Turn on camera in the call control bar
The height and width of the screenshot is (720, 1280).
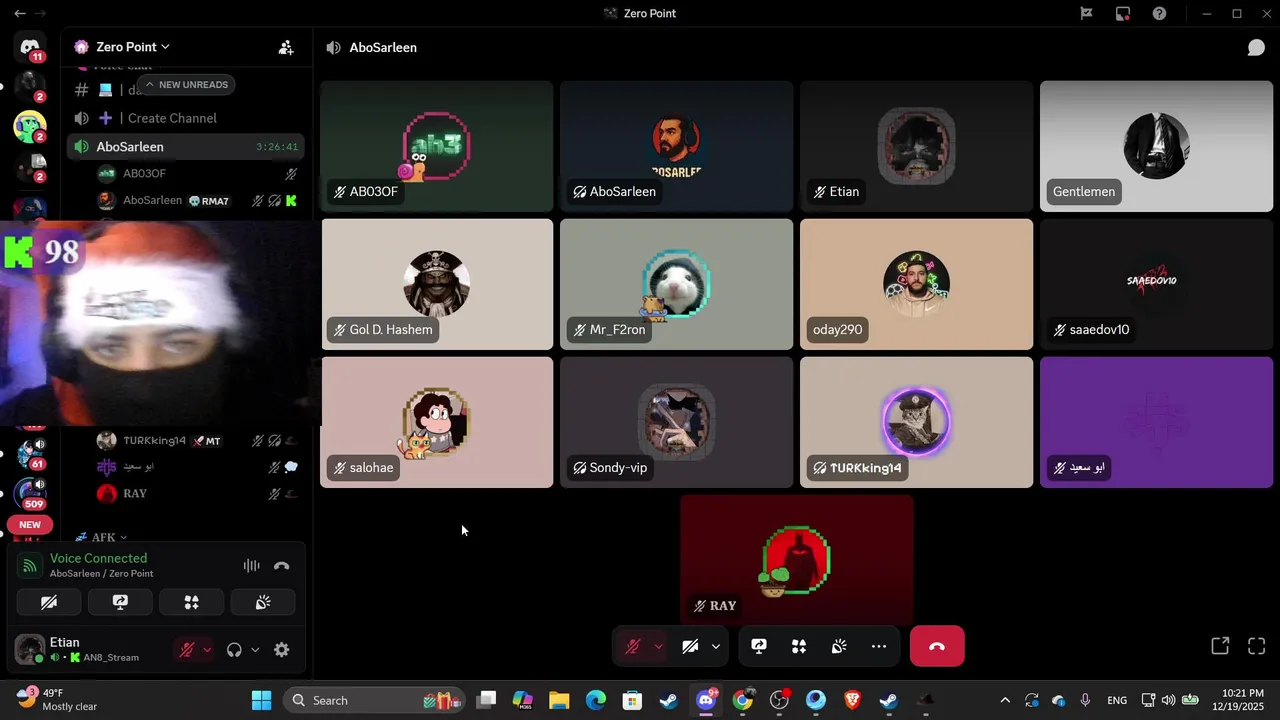[690, 647]
